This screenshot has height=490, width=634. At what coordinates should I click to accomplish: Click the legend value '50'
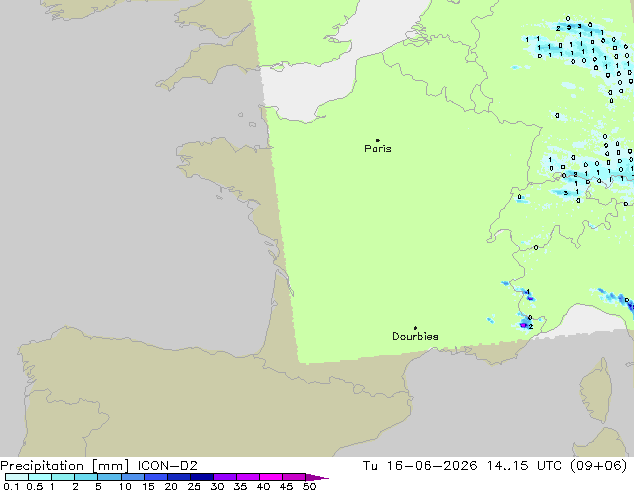[309, 486]
